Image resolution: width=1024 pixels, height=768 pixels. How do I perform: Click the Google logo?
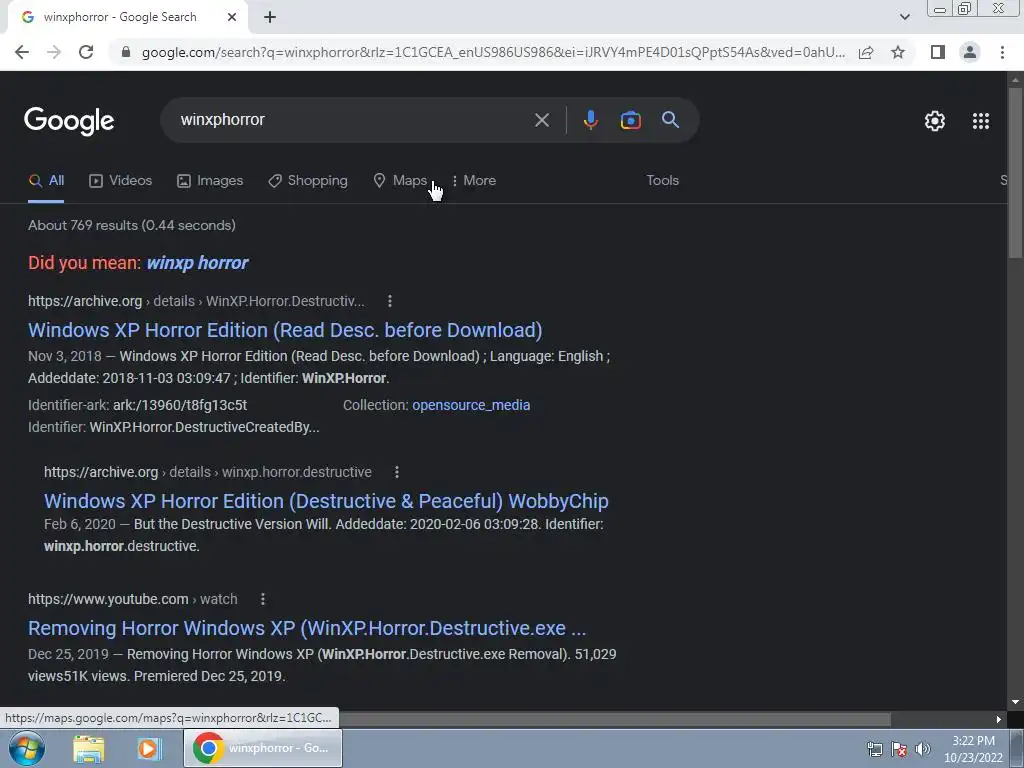pos(69,121)
